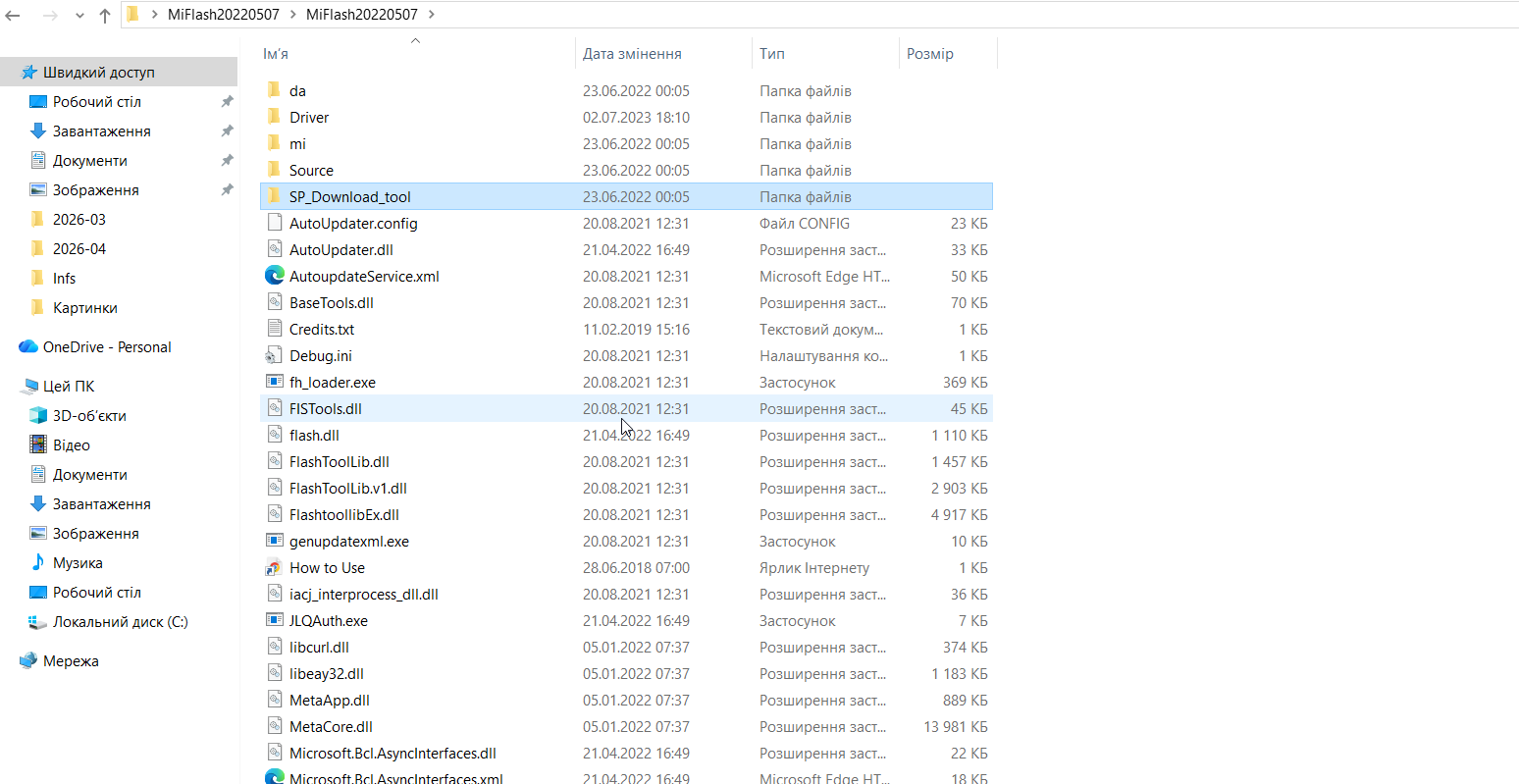Click the pin icon beside Завантаження
Image resolution: width=1519 pixels, height=784 pixels.
pyautogui.click(x=227, y=131)
